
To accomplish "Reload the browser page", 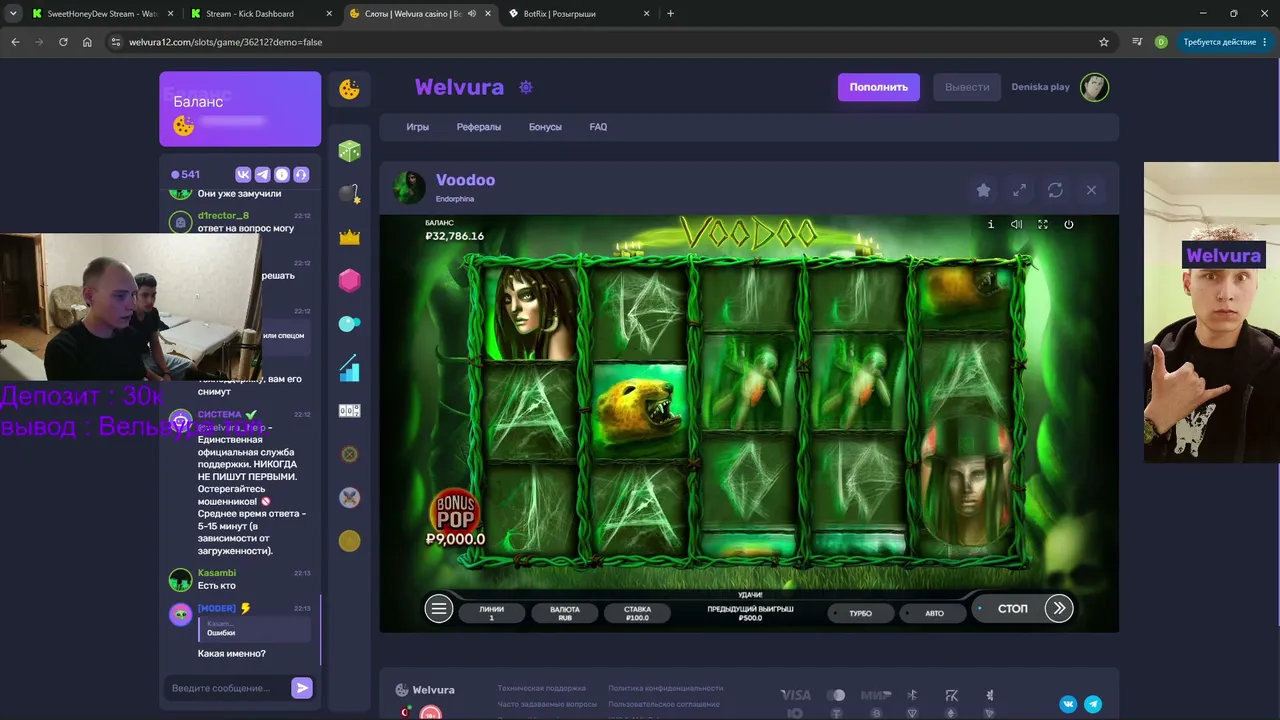I will point(63,42).
